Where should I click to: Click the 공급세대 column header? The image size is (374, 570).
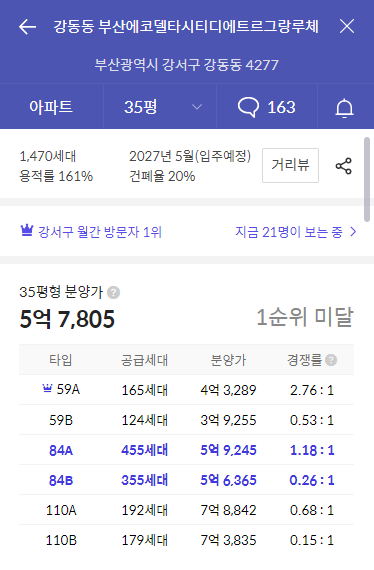tap(144, 360)
